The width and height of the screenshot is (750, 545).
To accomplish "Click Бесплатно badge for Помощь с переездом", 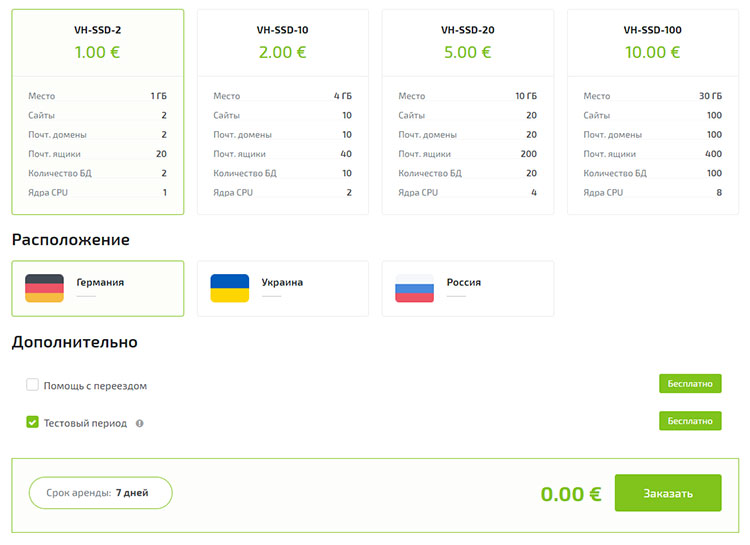I will click(x=689, y=384).
